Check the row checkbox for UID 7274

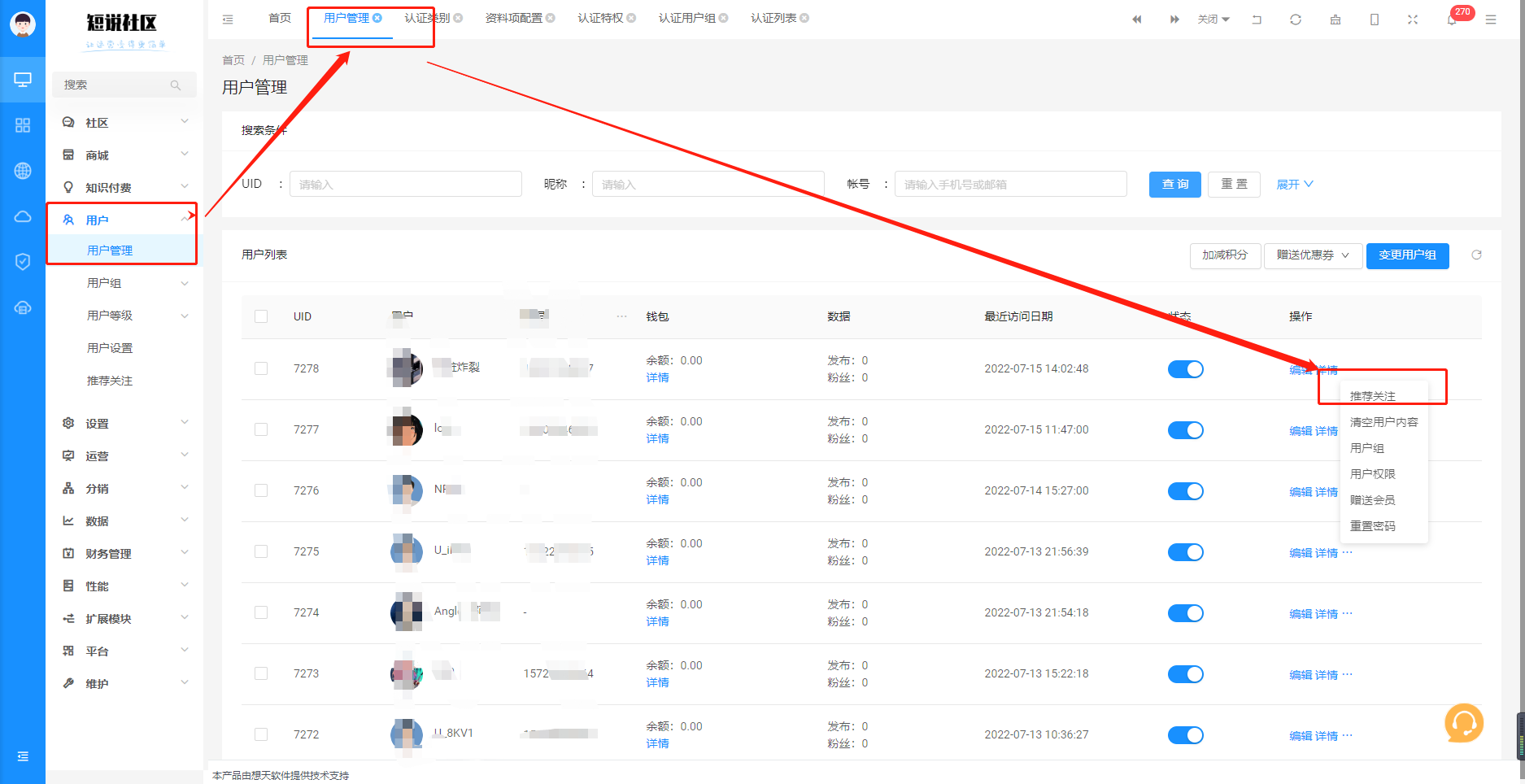point(261,612)
